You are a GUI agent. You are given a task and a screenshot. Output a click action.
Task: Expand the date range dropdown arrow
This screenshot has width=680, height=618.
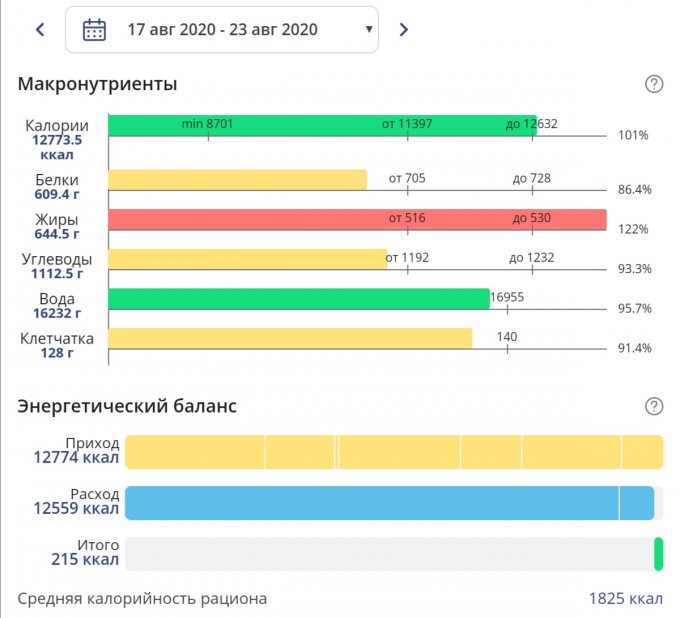(x=370, y=30)
